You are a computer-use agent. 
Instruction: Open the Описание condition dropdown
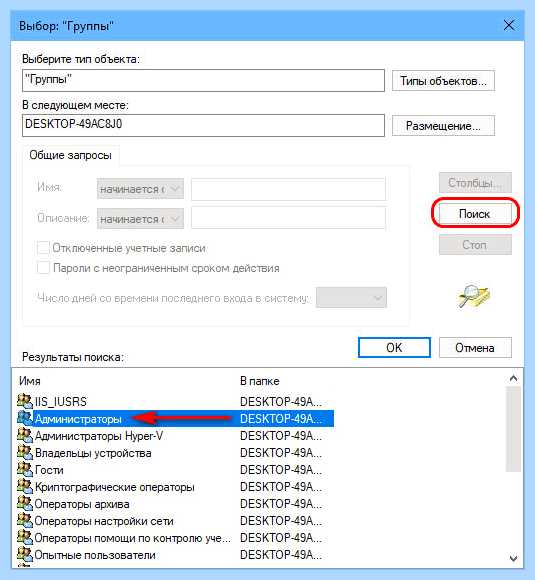pyautogui.click(x=140, y=219)
